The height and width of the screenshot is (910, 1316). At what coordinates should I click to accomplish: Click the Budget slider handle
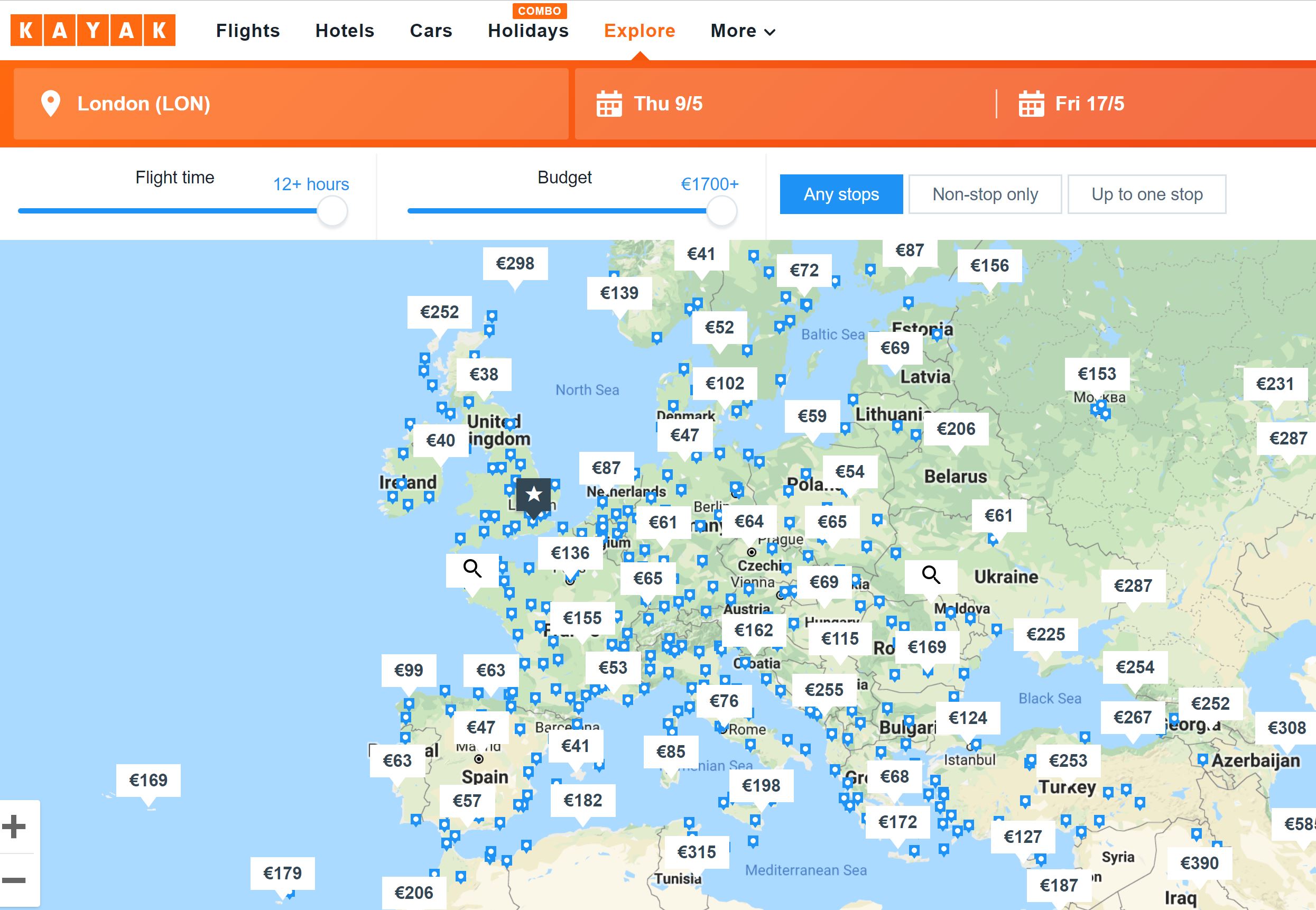pos(722,211)
